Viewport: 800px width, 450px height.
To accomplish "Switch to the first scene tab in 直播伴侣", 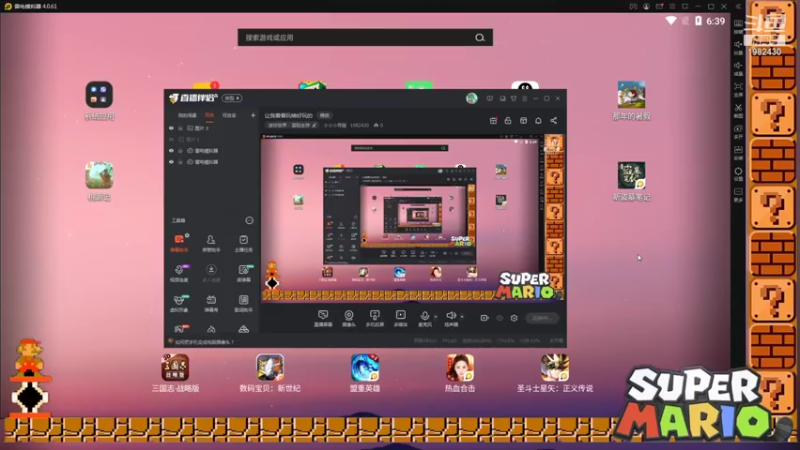I will (187, 115).
